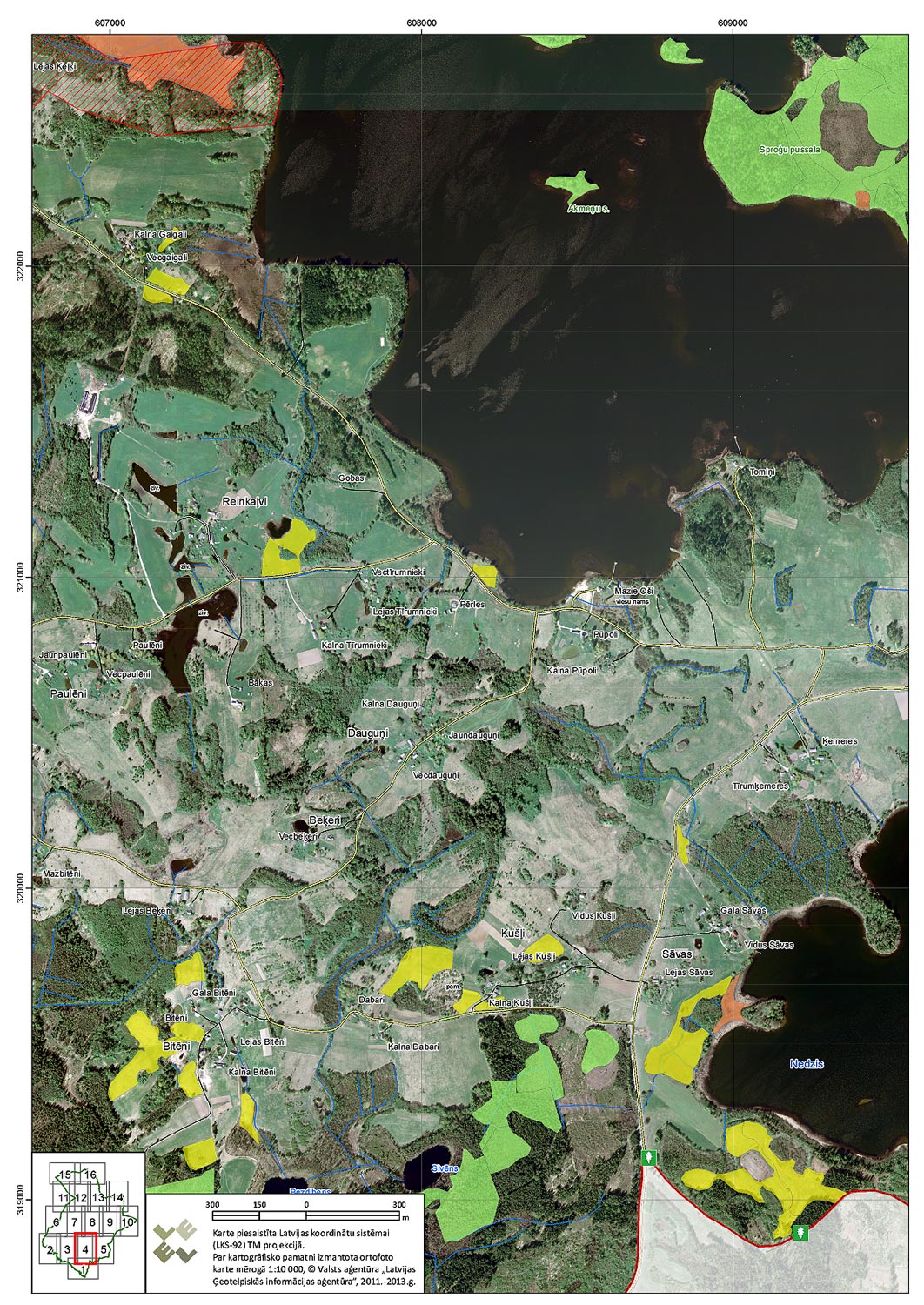Image resolution: width=924 pixels, height=1305 pixels.
Task: Click the Dauguņi village label
Action: pyautogui.click(x=367, y=733)
